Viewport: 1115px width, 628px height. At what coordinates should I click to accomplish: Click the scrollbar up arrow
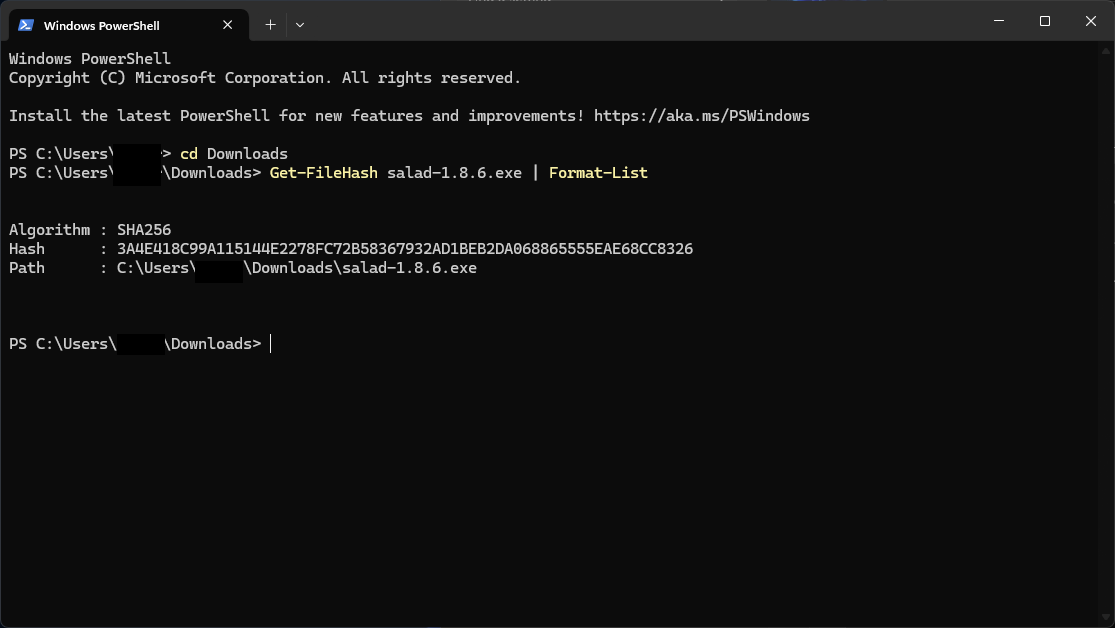point(1105,50)
